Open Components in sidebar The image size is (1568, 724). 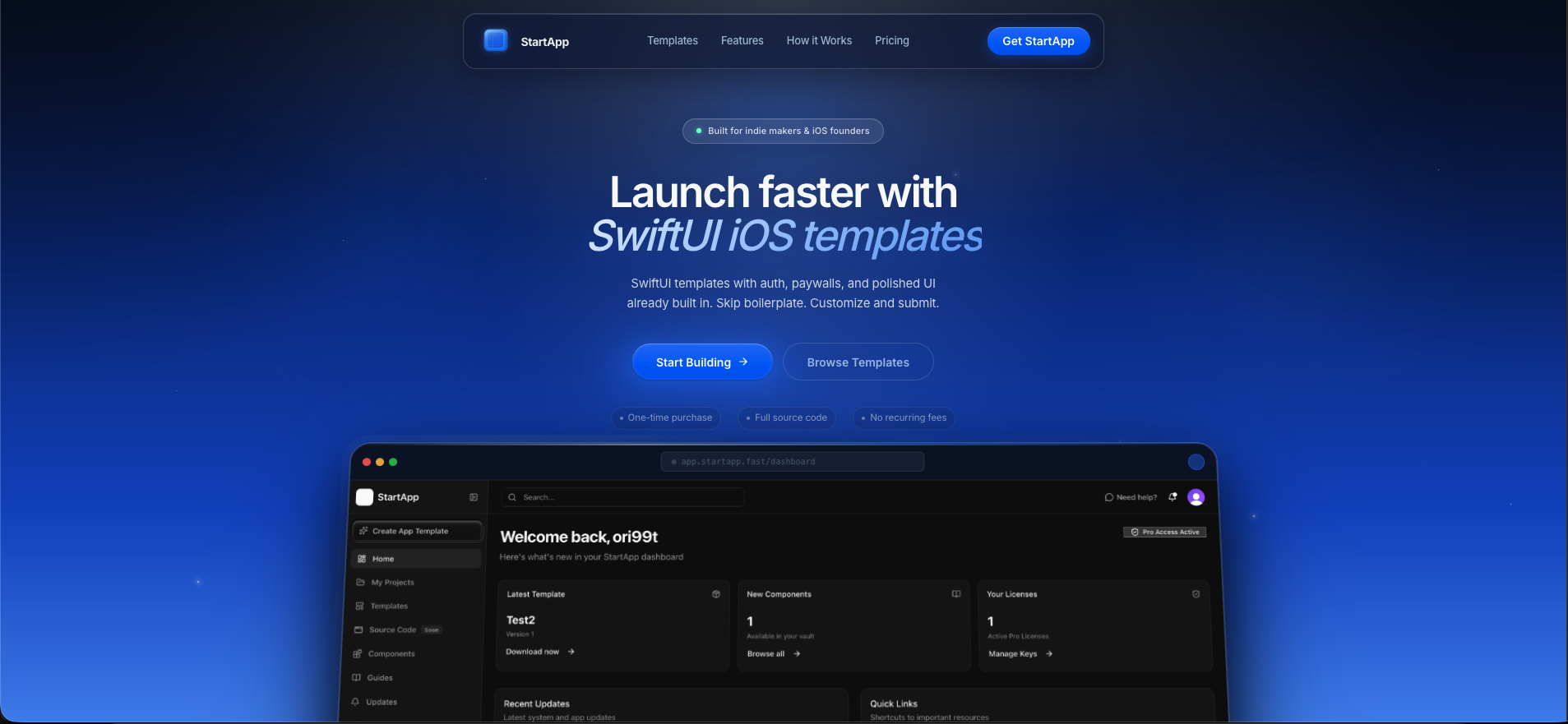(384, 654)
